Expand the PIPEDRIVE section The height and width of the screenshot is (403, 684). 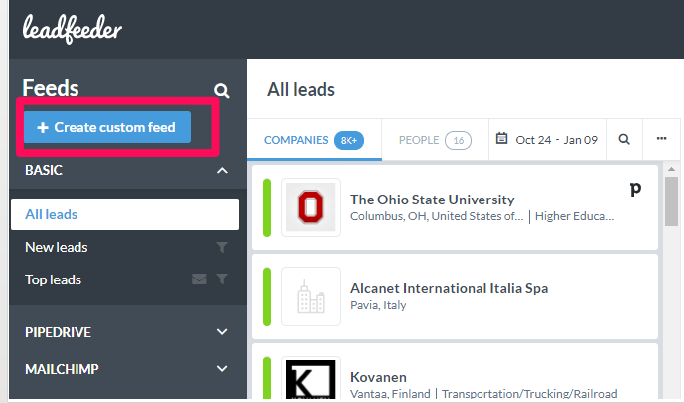pyautogui.click(x=222, y=332)
